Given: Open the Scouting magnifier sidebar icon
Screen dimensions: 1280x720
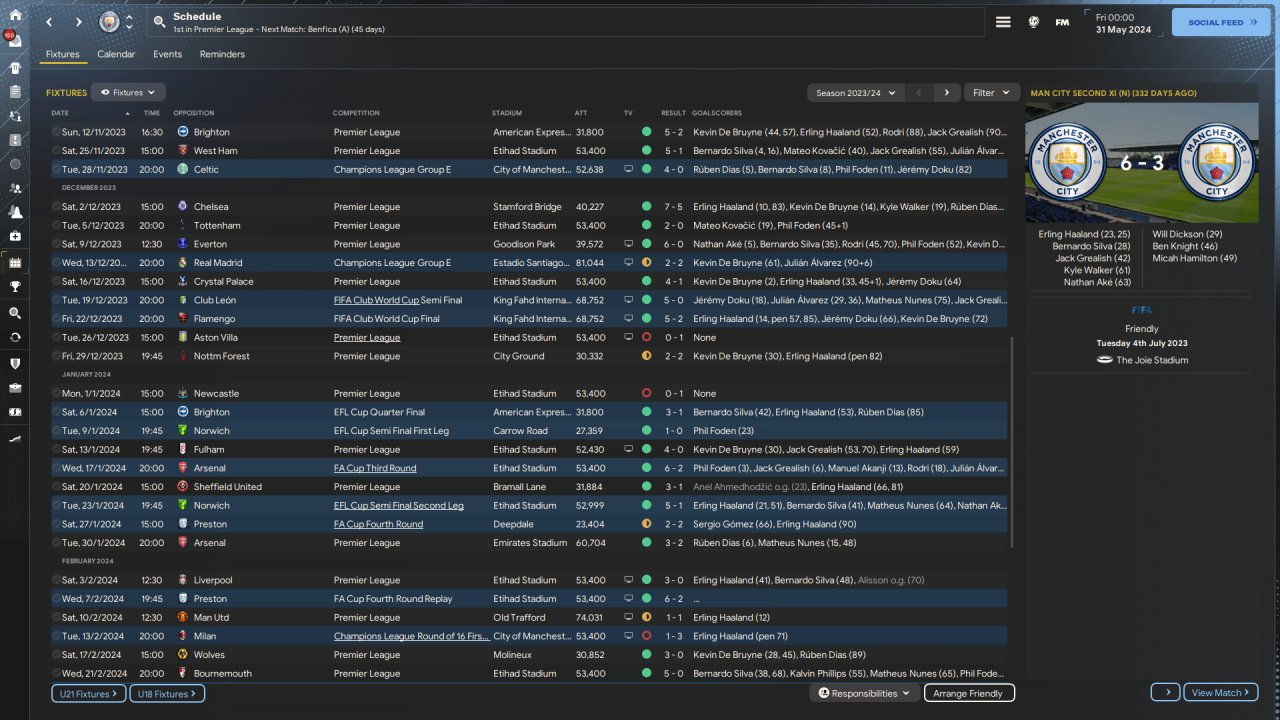Looking at the screenshot, I should (15, 313).
